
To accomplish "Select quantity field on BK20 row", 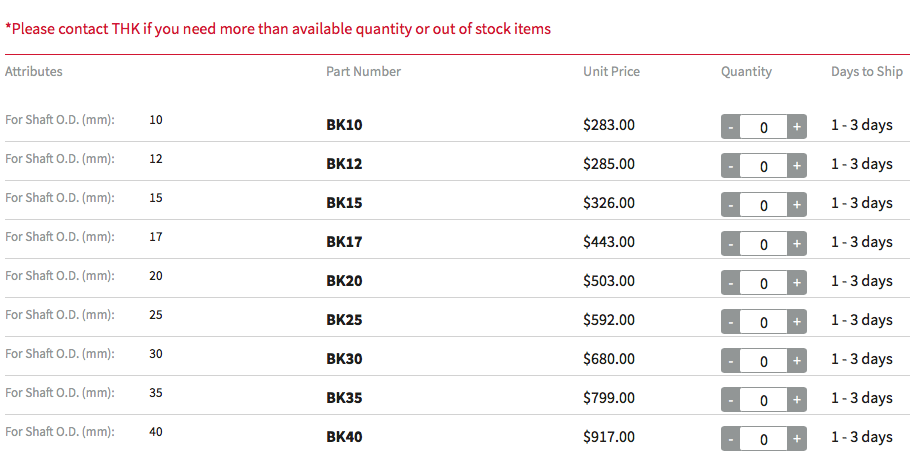I will pos(764,283).
